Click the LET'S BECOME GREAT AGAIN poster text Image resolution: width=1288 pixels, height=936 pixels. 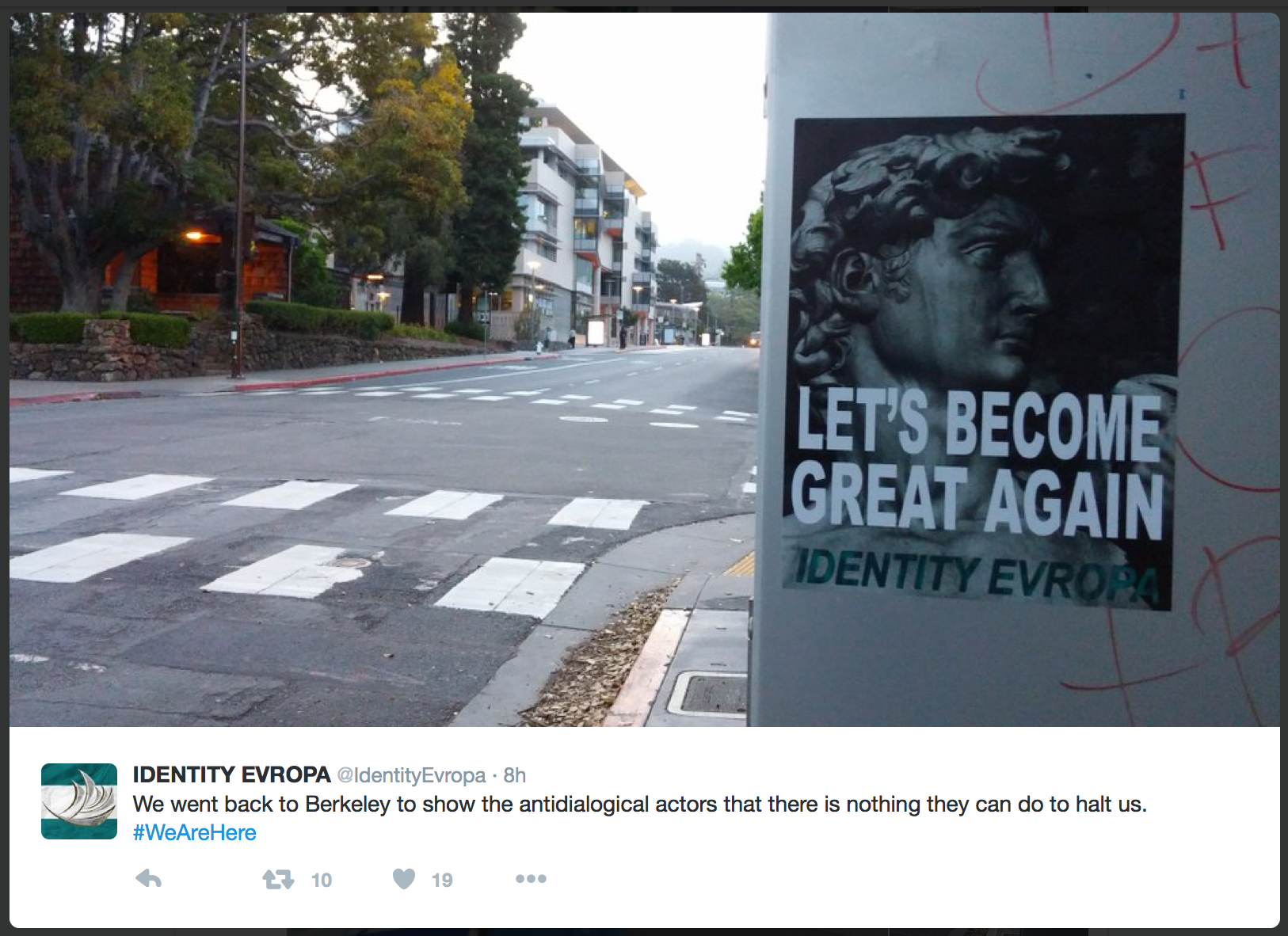[x=978, y=462]
